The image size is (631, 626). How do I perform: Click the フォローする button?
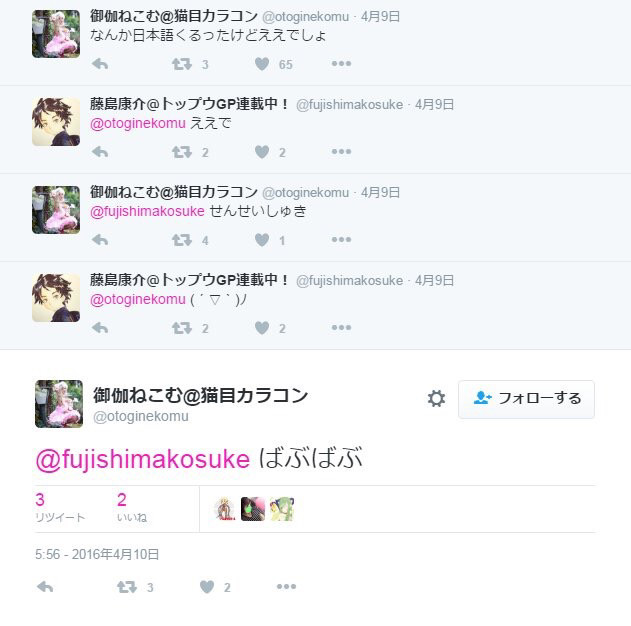coord(526,399)
